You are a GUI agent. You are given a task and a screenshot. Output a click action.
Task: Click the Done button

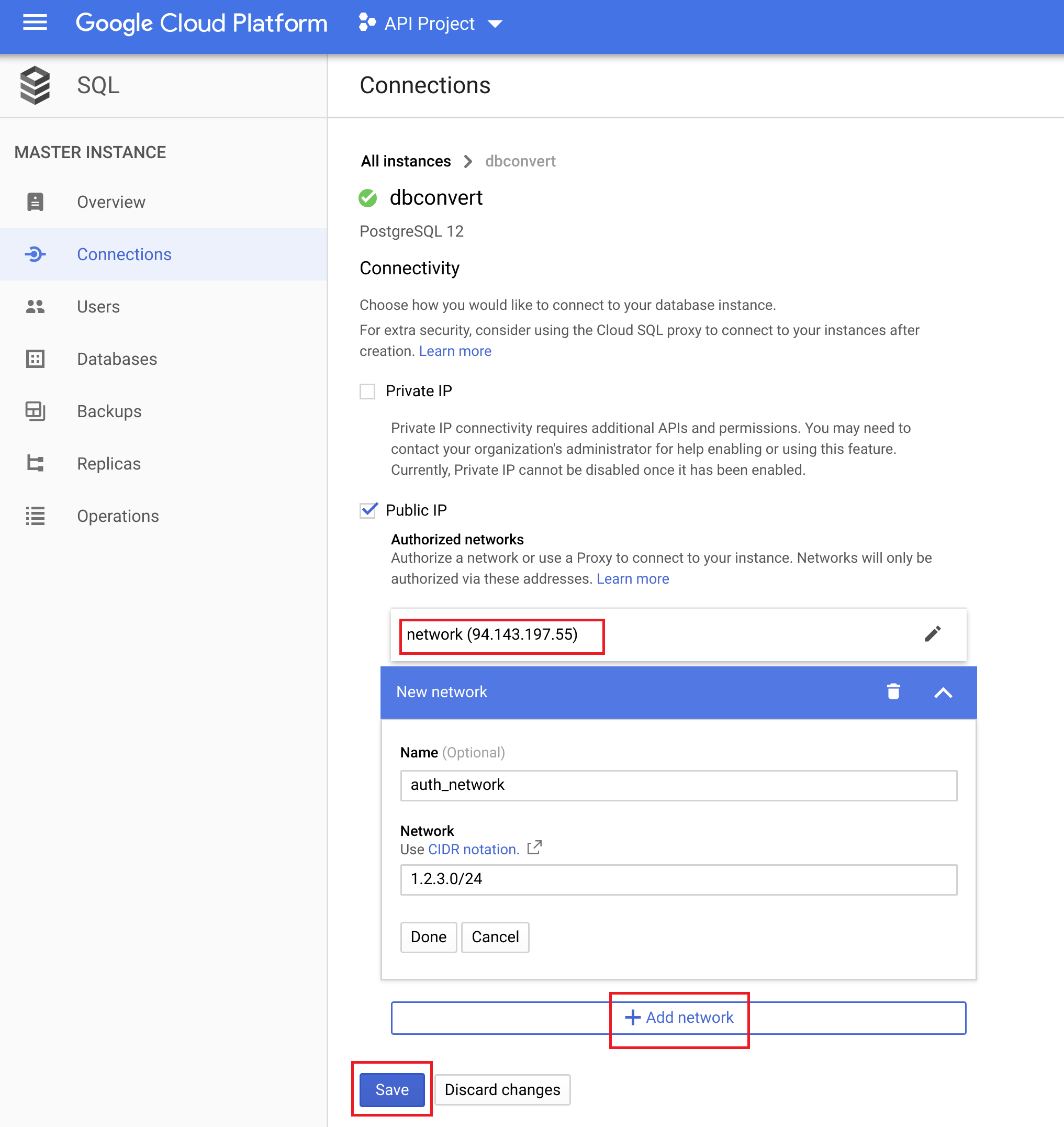click(428, 937)
